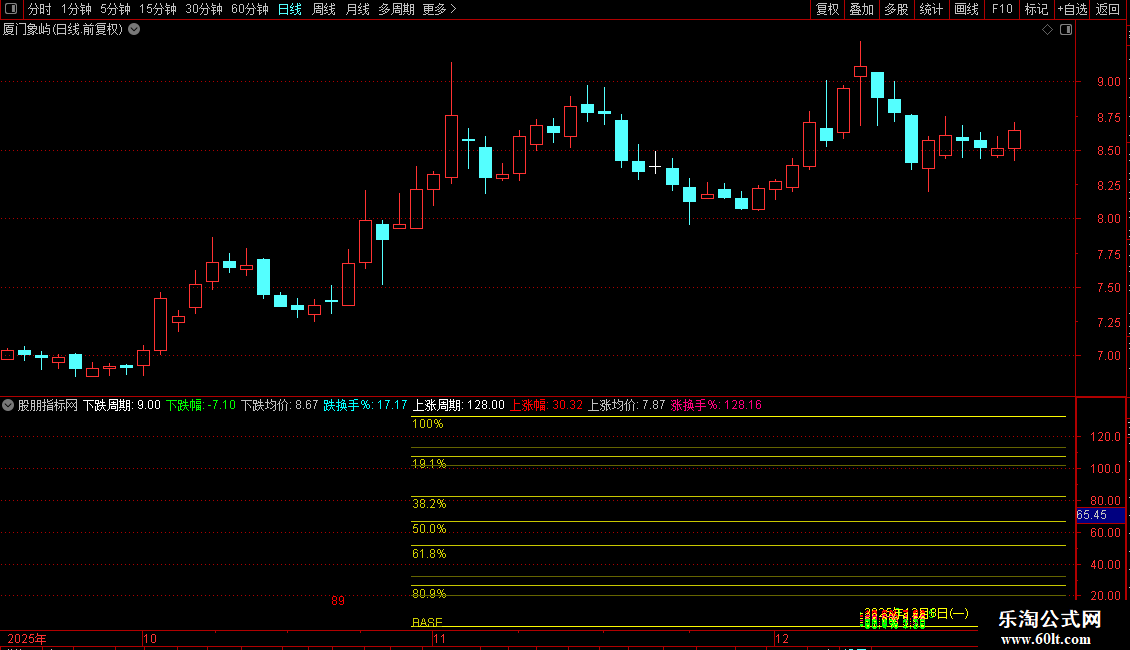Click the 涨换手%: 128.16 value
Viewport: 1130px width, 650px height.
(x=716, y=405)
